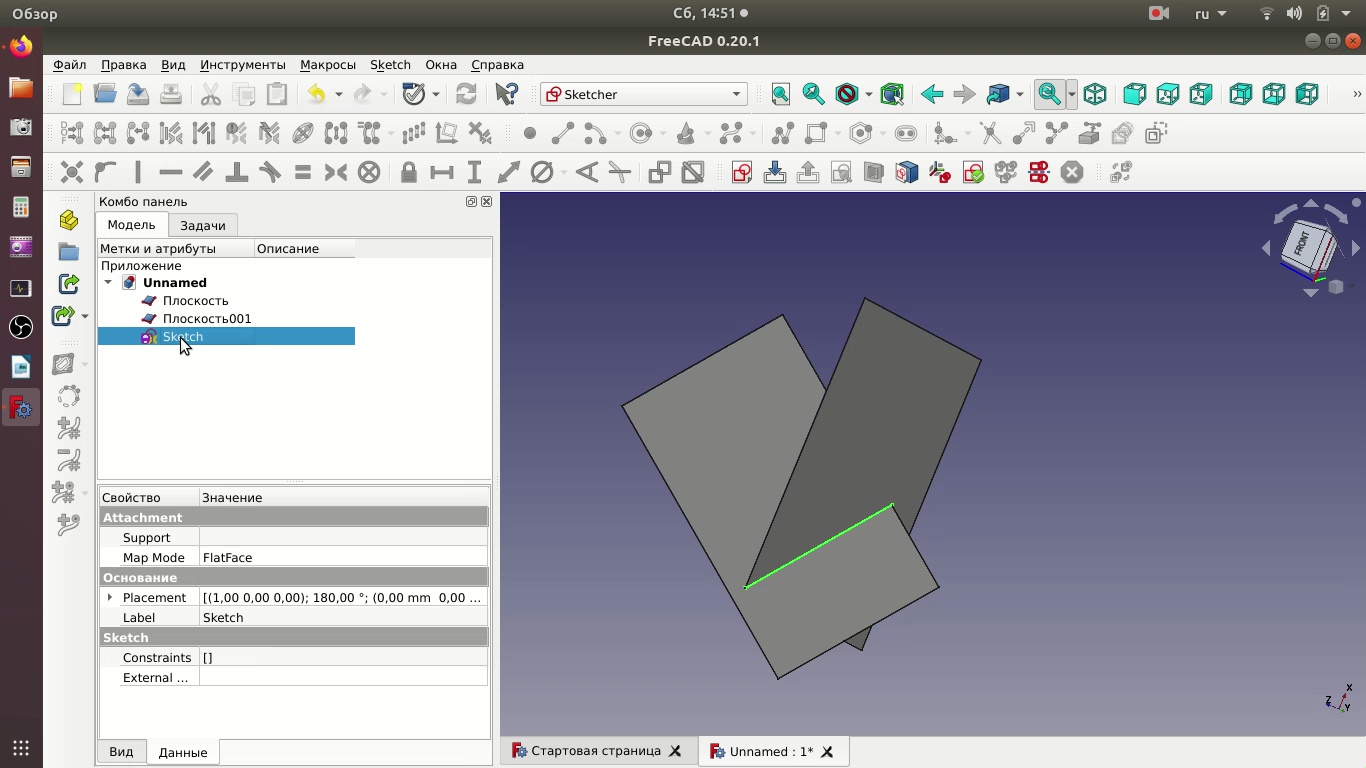
Task: Create a new document with toolbar icon
Action: click(72, 94)
